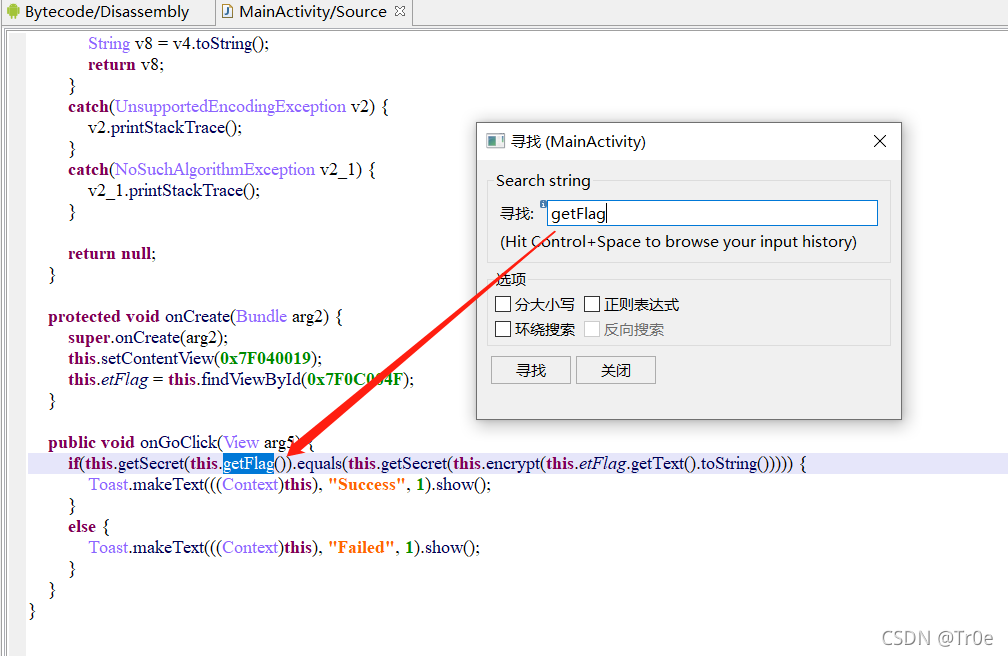The height and width of the screenshot is (656, 1008).
Task: Click the onGoClick method name
Action: point(179,442)
